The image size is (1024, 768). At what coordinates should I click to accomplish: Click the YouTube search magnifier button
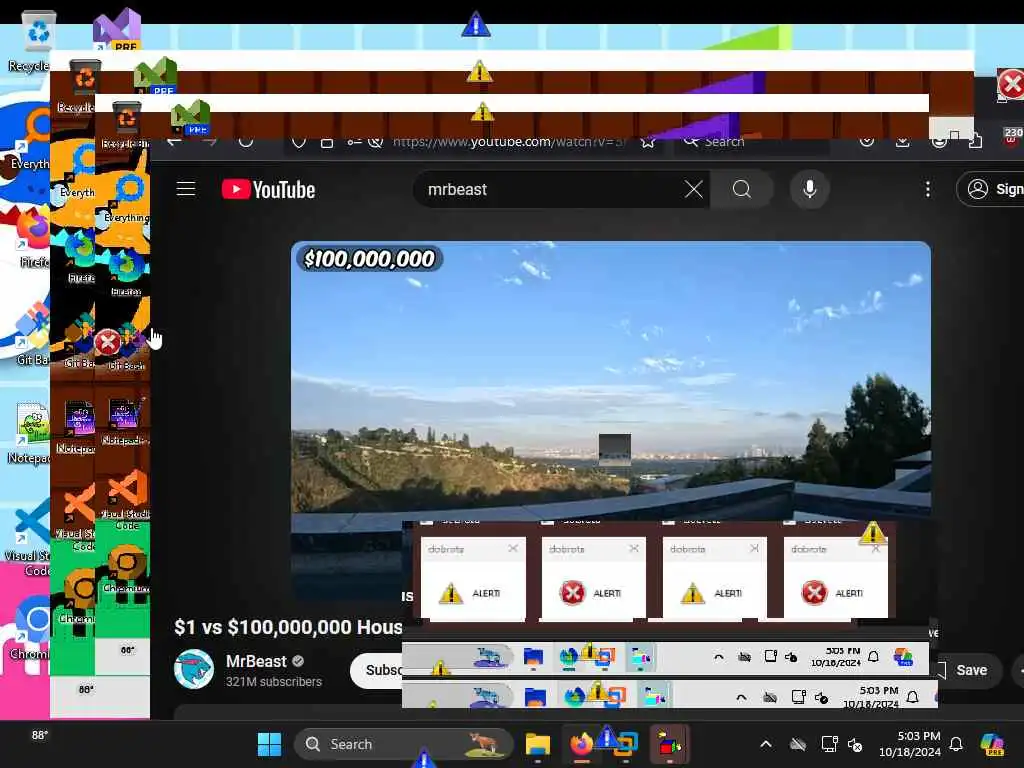(x=742, y=189)
